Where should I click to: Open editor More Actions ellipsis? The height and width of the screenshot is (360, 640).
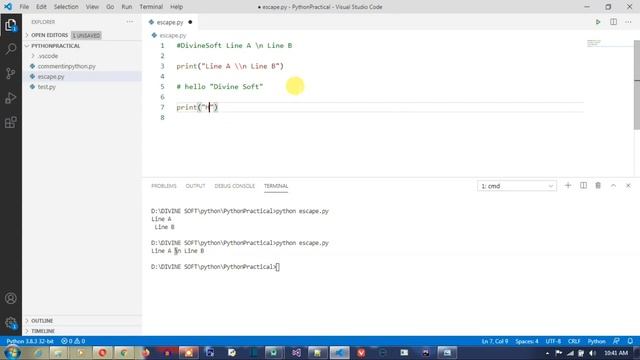[x=628, y=22]
